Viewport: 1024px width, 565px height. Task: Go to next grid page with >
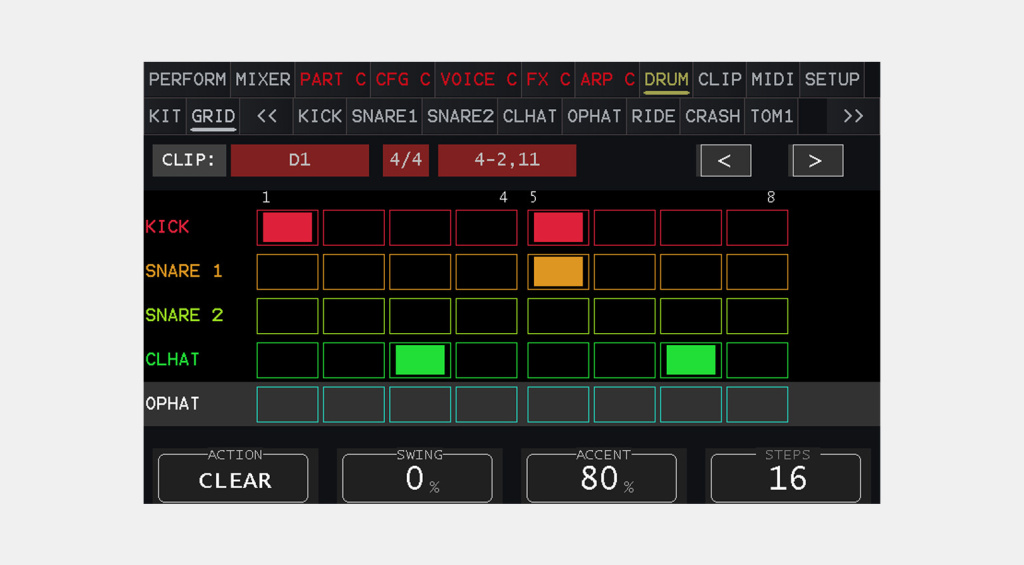point(816,161)
